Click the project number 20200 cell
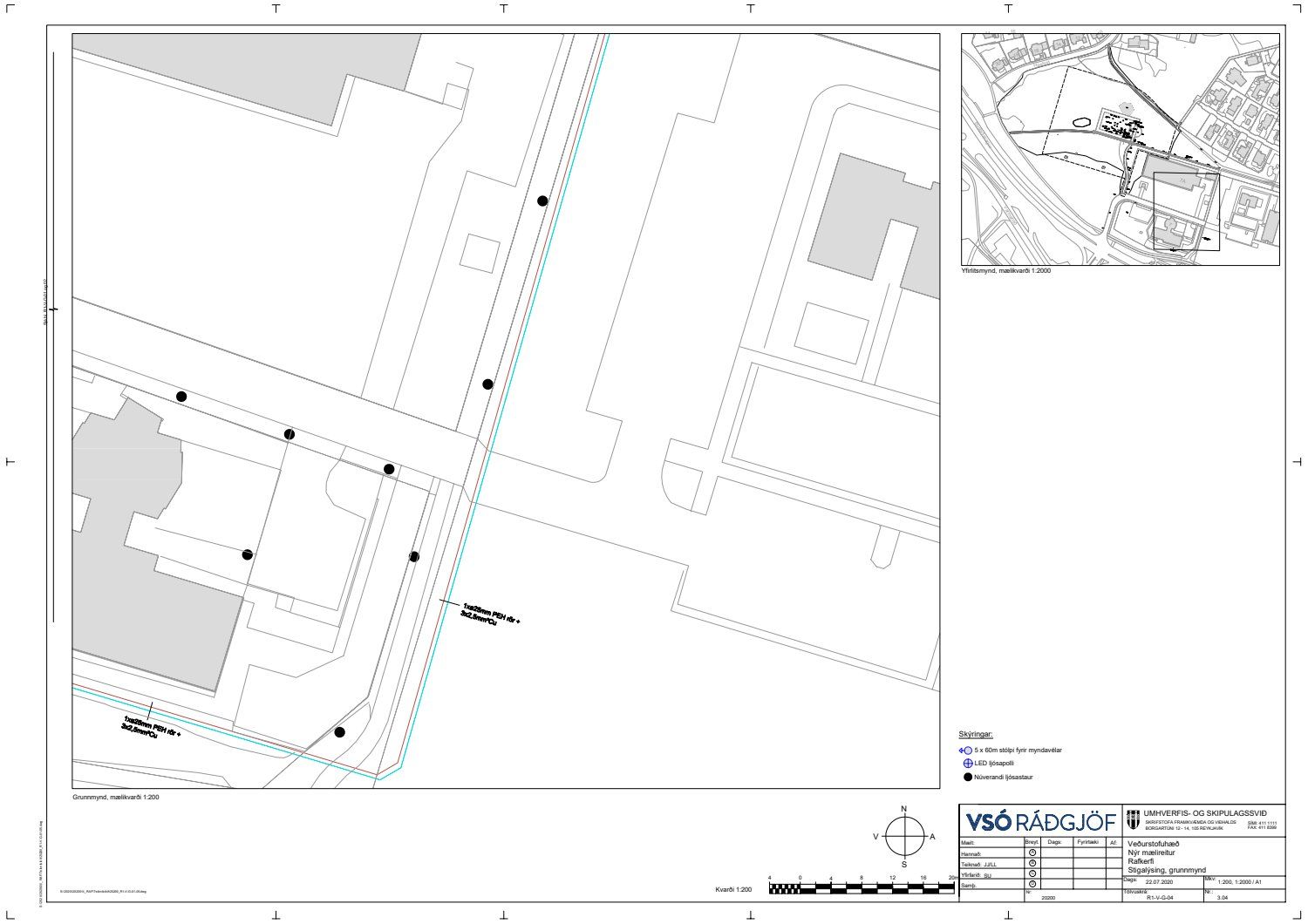This screenshot has height=924, width=1308. click(x=1048, y=896)
